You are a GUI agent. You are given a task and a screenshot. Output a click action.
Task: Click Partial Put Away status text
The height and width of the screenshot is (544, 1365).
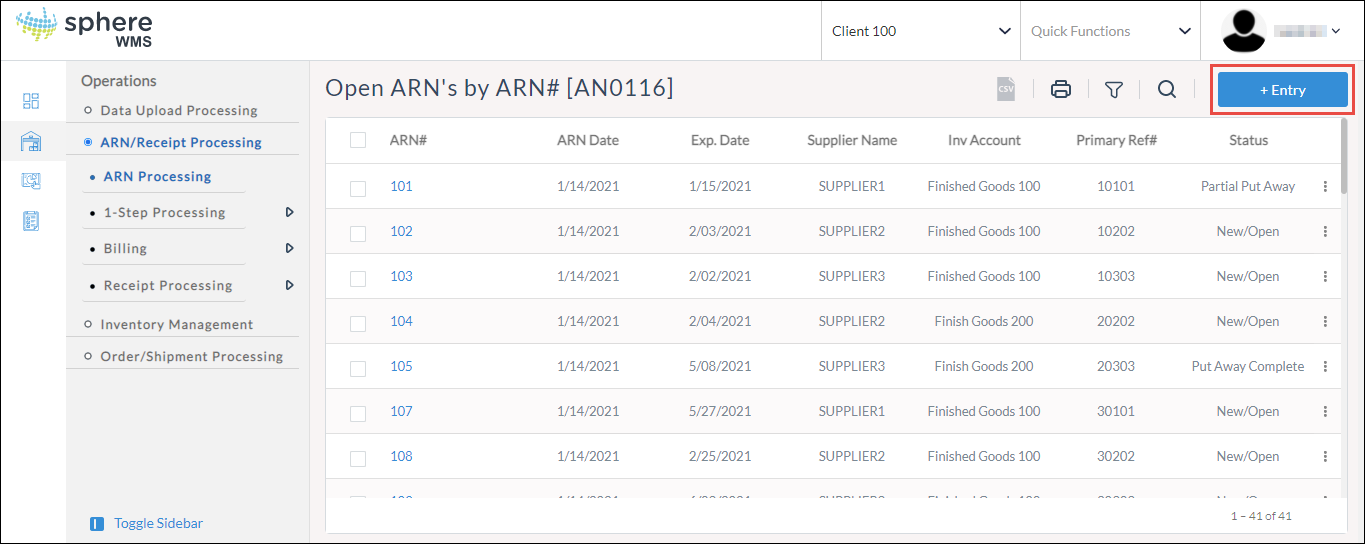click(x=1248, y=186)
